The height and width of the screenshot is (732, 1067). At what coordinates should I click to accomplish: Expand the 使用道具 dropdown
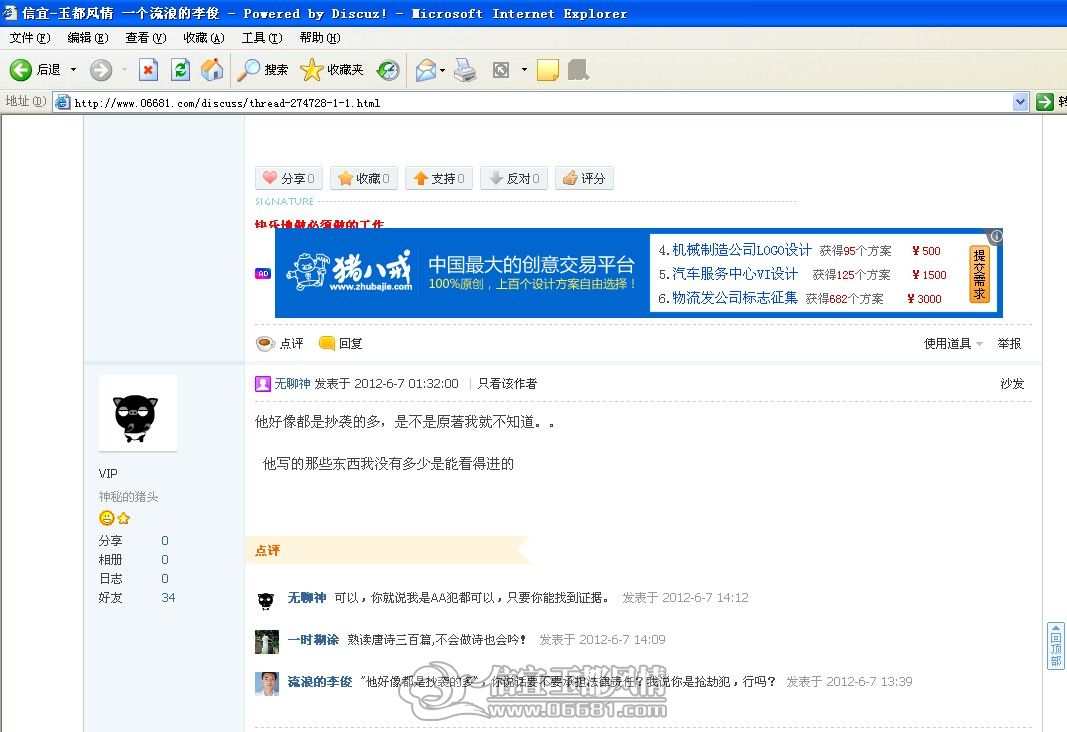(x=953, y=344)
